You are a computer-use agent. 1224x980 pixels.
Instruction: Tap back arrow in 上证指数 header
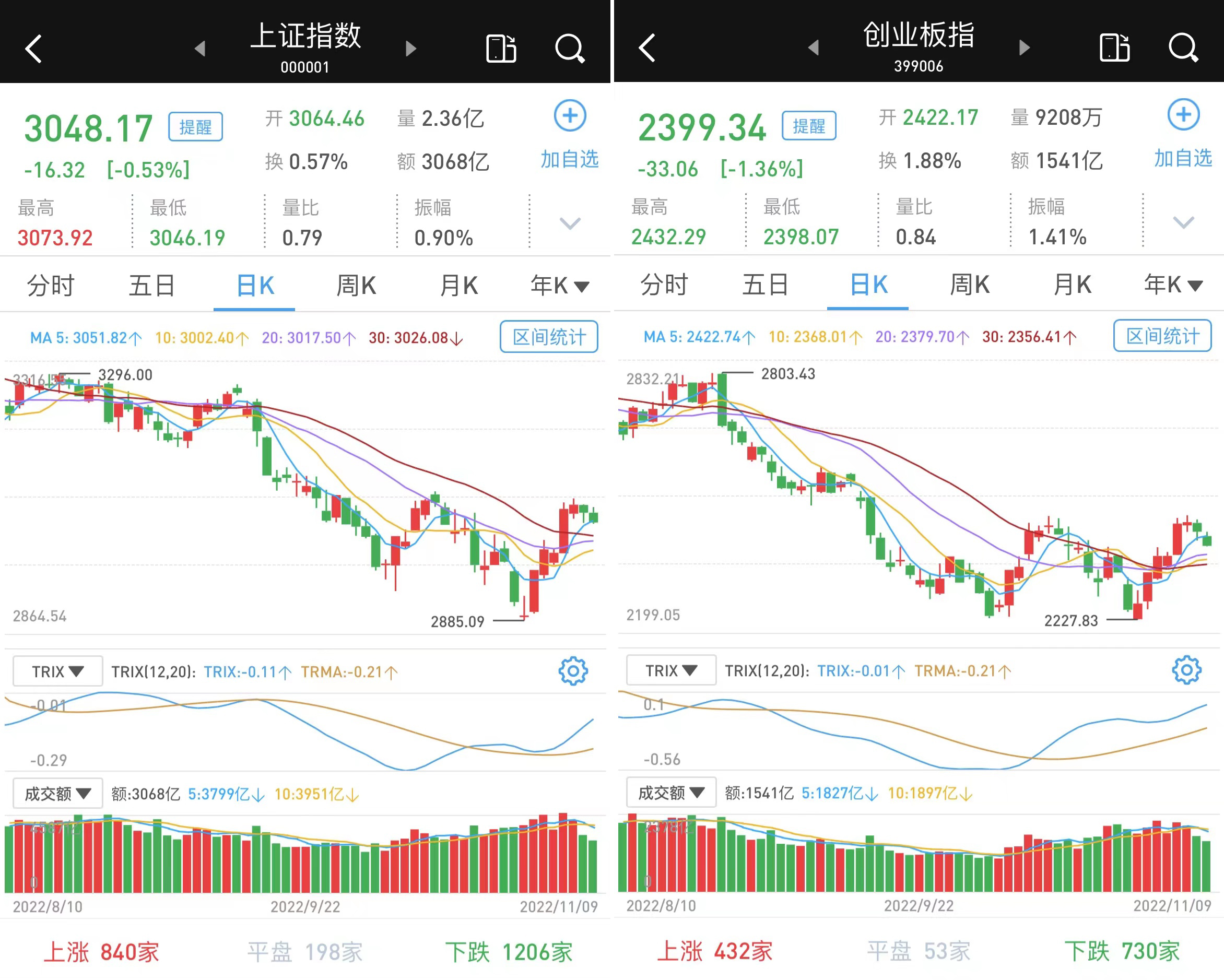click(34, 49)
